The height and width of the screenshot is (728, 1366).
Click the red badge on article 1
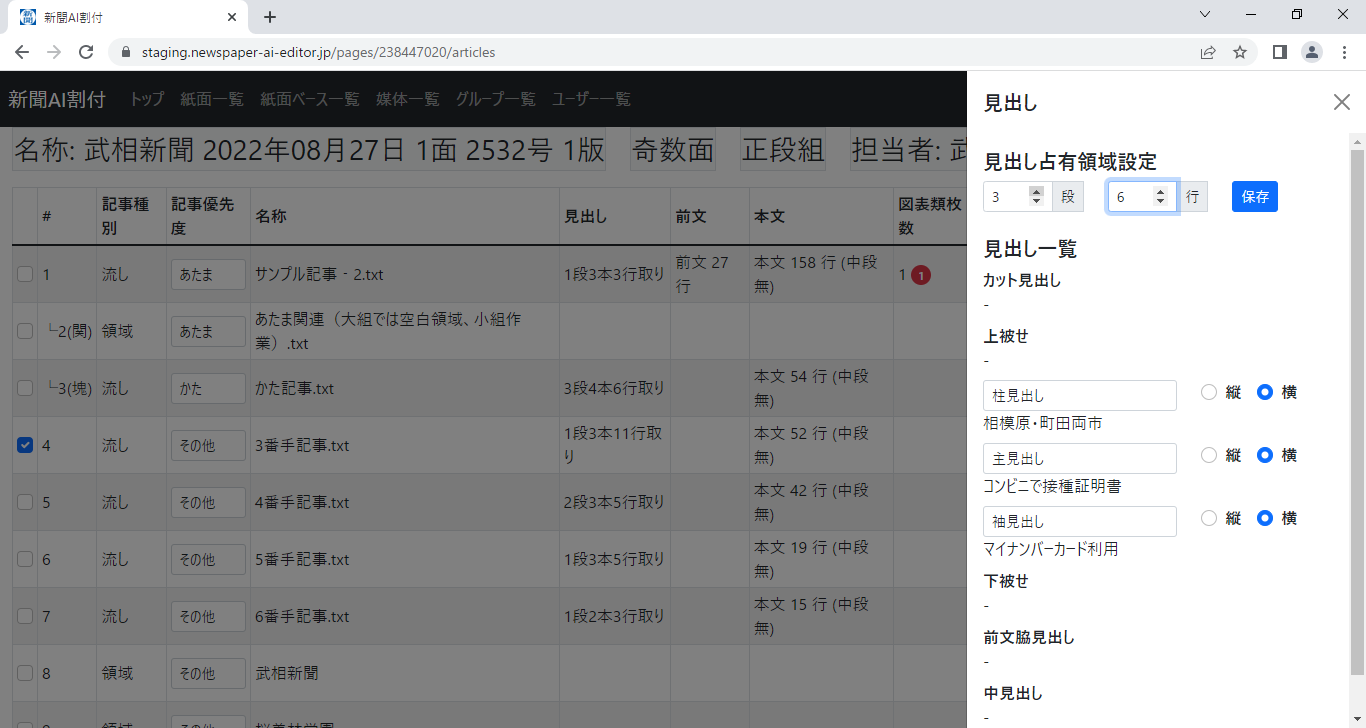pos(921,274)
